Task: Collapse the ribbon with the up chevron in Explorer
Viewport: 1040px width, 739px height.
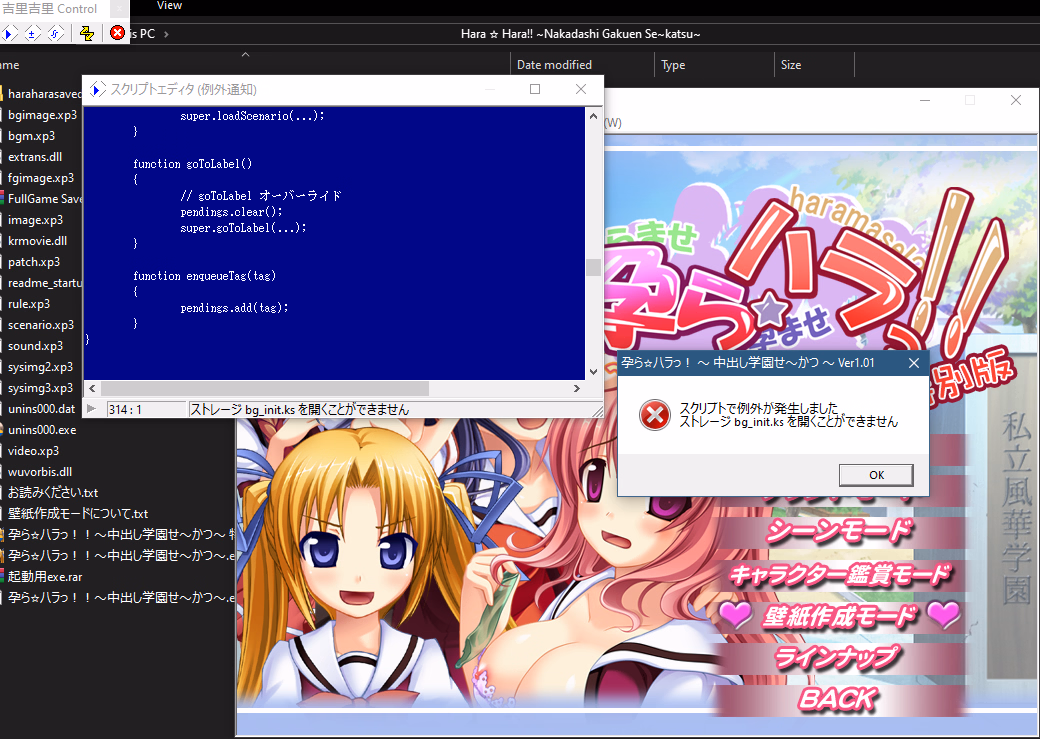Action: click(x=245, y=54)
